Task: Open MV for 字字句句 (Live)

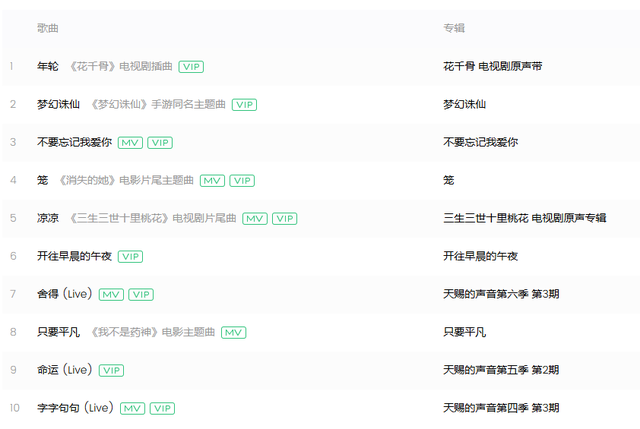Action: click(132, 408)
